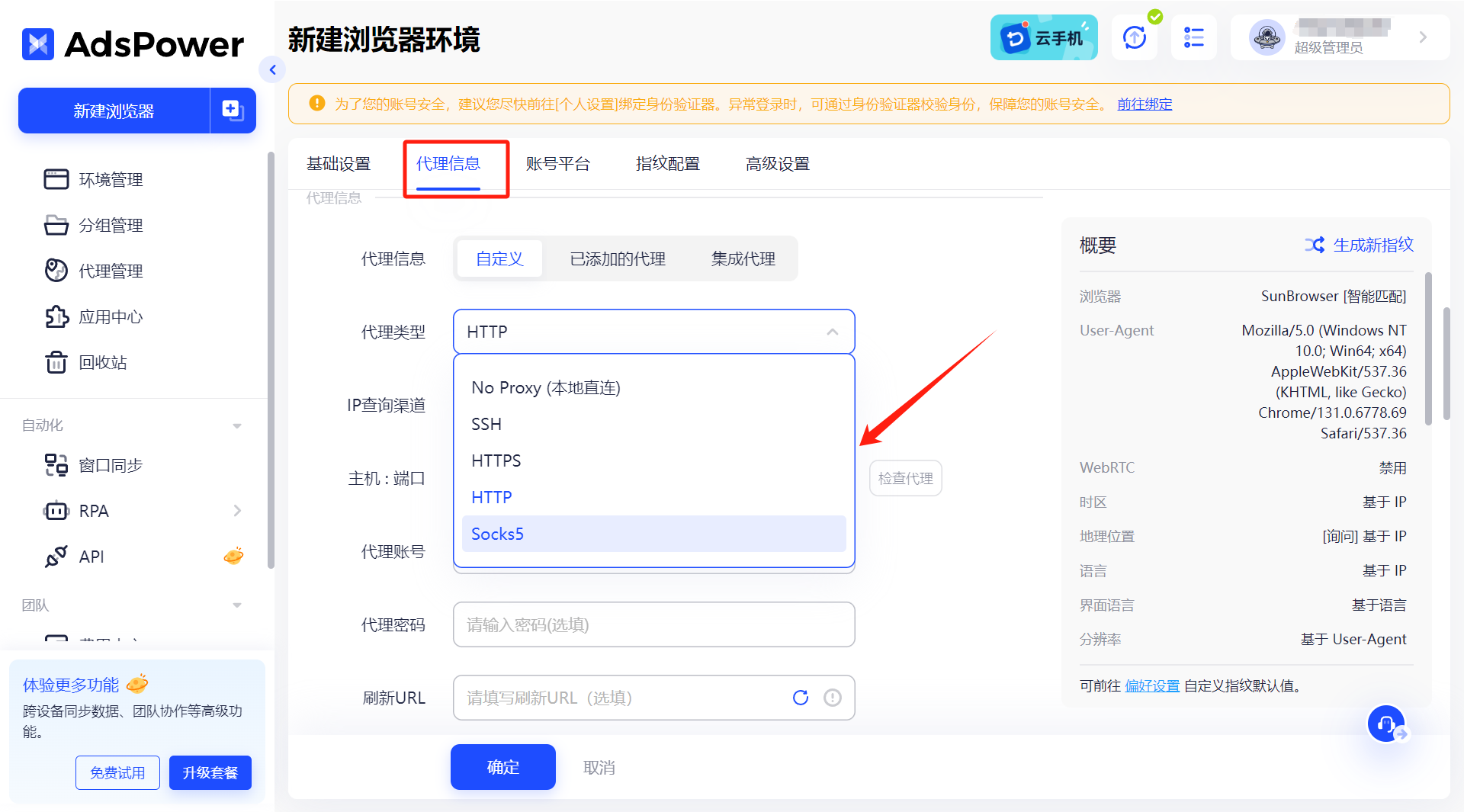Click the refresh icon in 刷新URL field
The width and height of the screenshot is (1464, 812).
800,698
